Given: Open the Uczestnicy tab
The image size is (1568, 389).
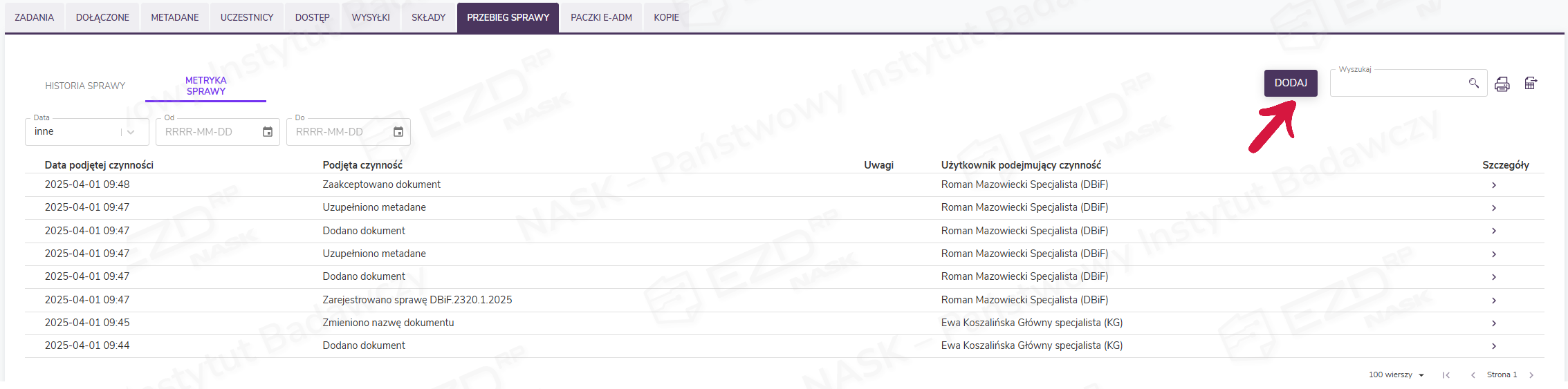Looking at the screenshot, I should click(x=247, y=17).
